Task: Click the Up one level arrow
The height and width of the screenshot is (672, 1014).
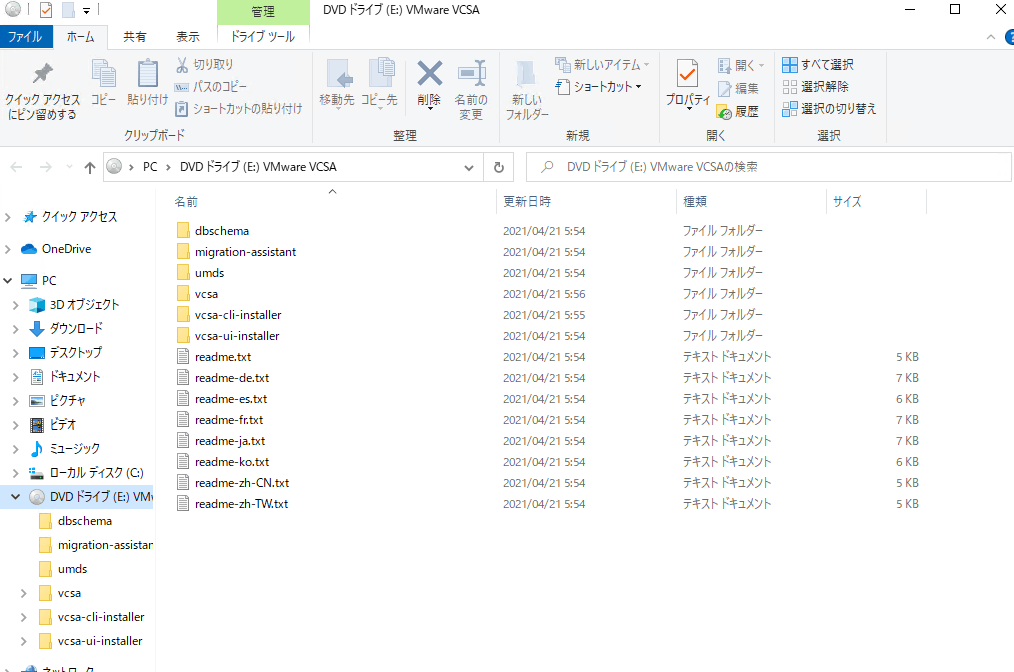Action: [x=89, y=168]
